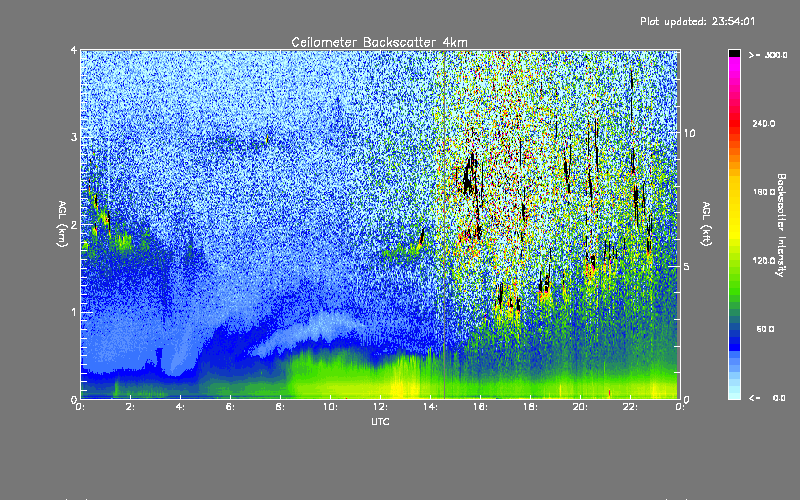Viewport: 800px width, 500px height.
Task: Click the "20:" UTC hour tick
Action: (x=580, y=407)
